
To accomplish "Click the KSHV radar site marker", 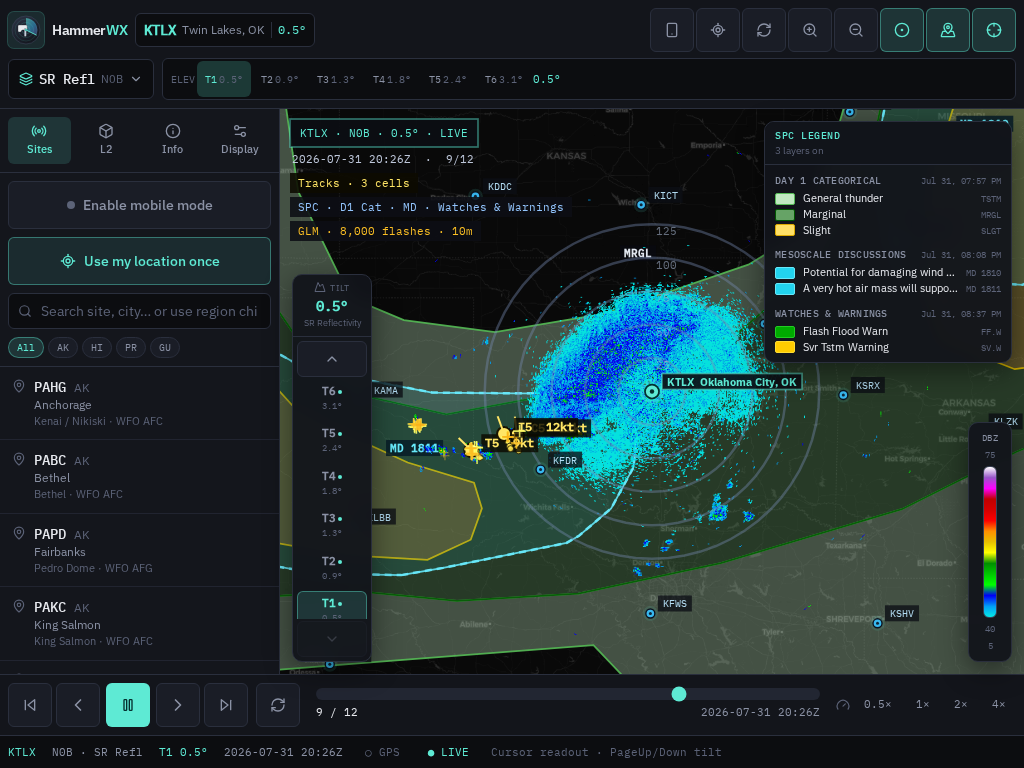I will (877, 623).
